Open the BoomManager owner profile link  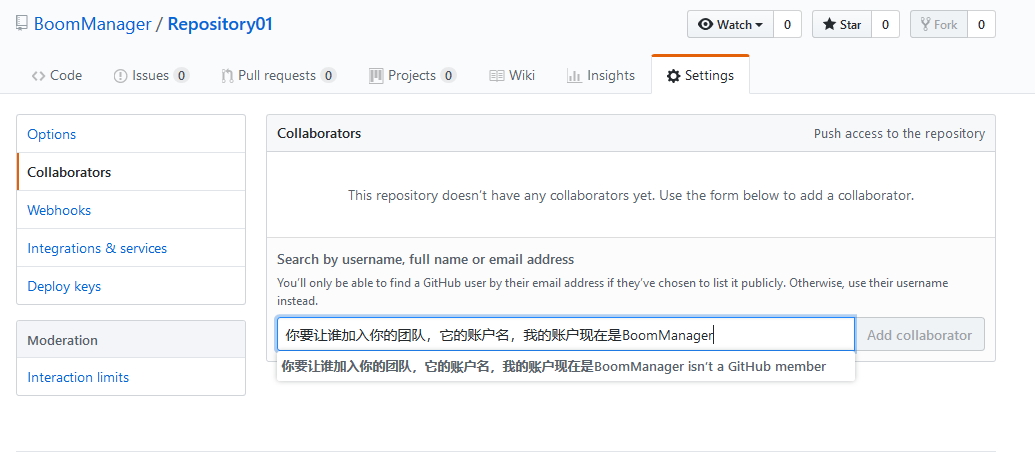92,24
